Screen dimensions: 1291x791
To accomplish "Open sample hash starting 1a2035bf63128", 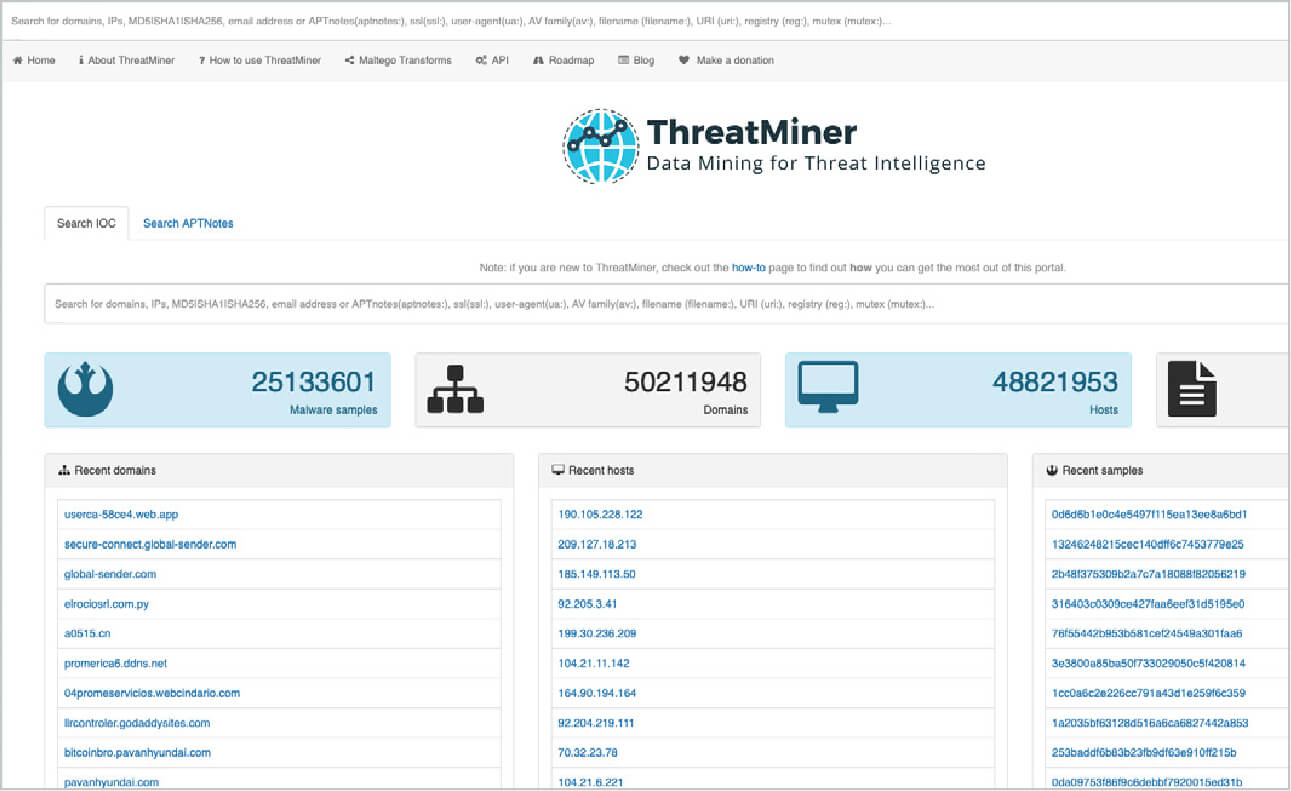I will pyautogui.click(x=1150, y=723).
